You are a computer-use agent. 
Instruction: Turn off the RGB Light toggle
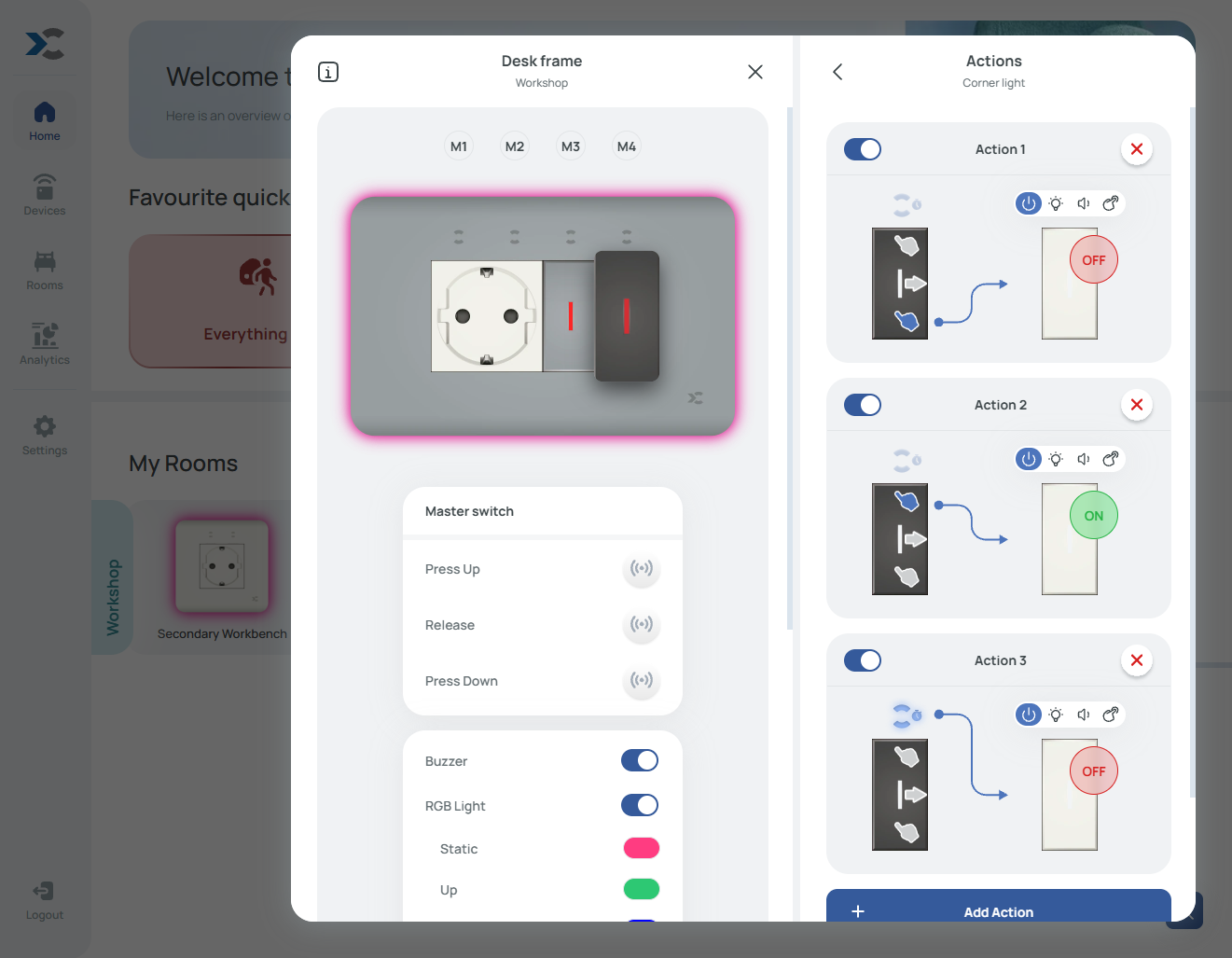tap(640, 806)
